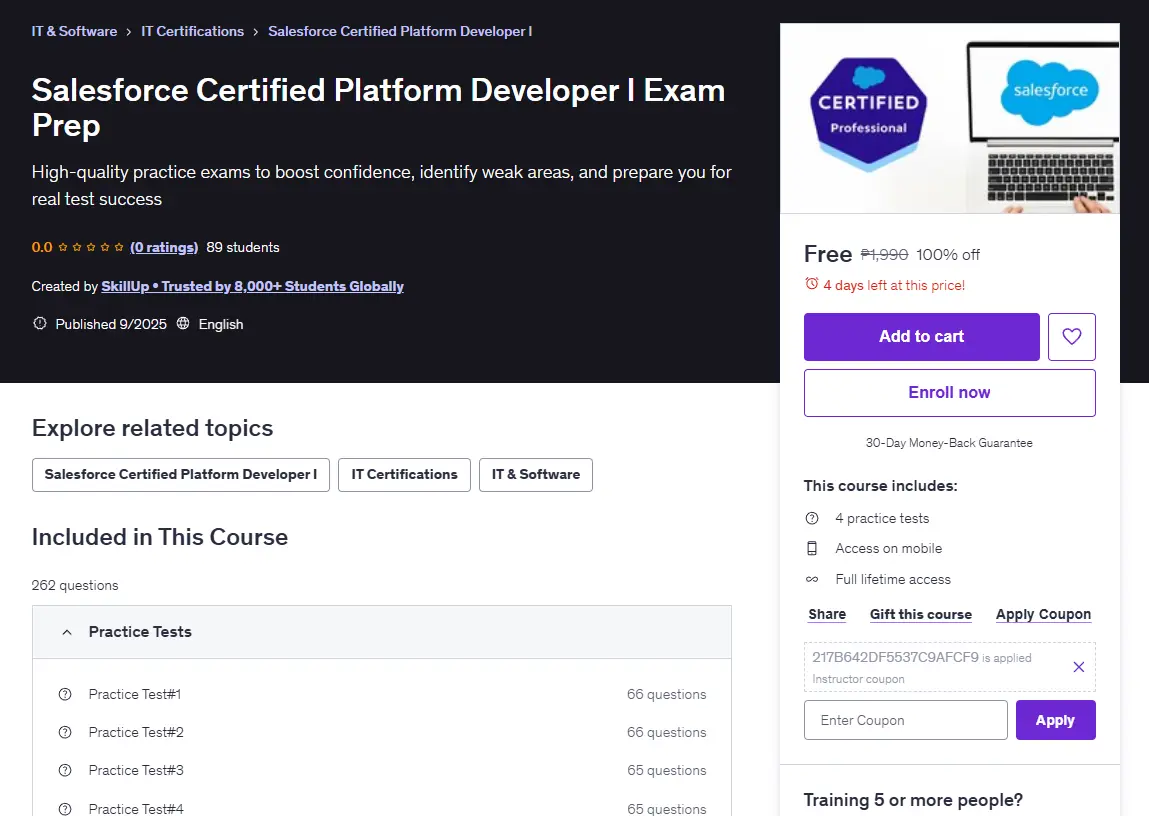Click the 'English' language text
The width and height of the screenshot is (1149, 816).
tap(221, 324)
